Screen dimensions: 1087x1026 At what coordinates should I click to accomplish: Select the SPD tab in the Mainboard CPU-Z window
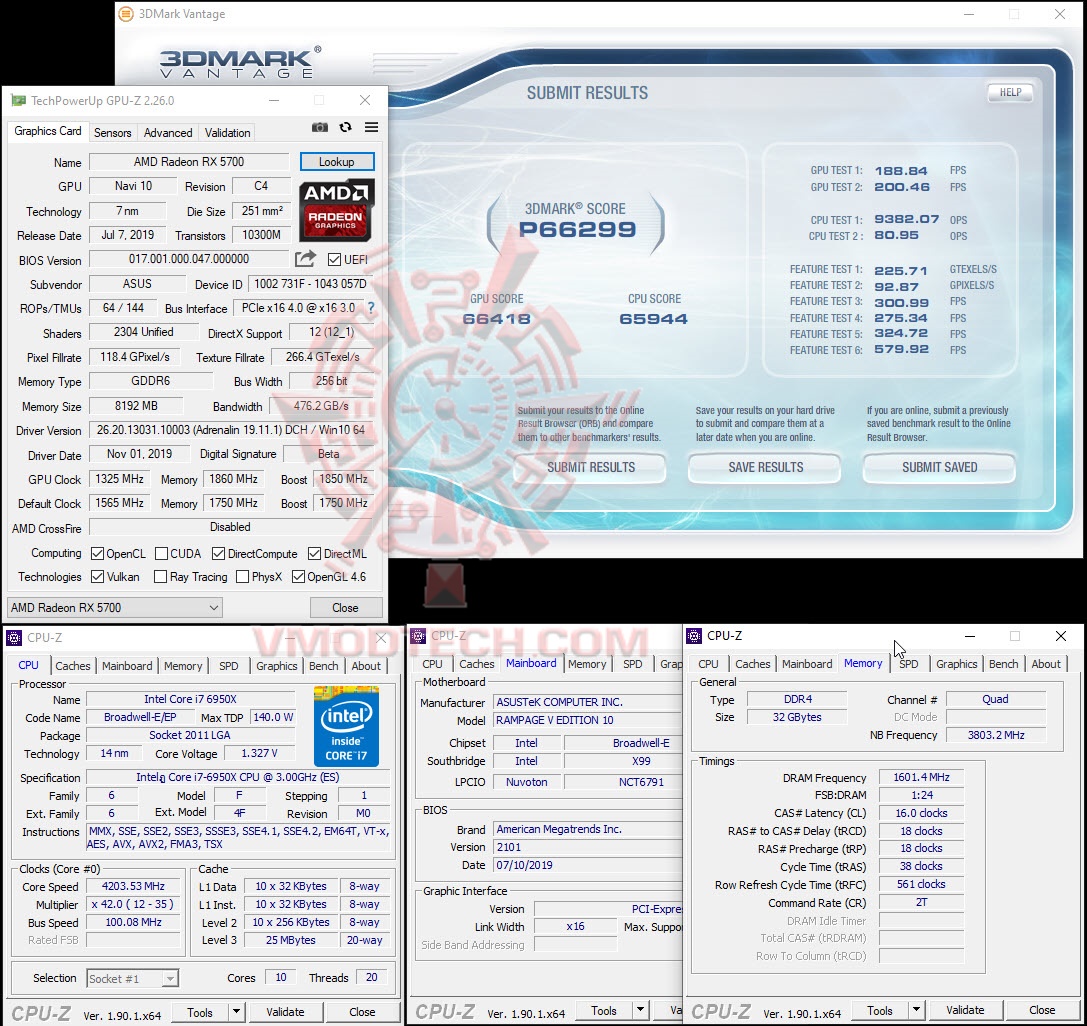click(632, 663)
